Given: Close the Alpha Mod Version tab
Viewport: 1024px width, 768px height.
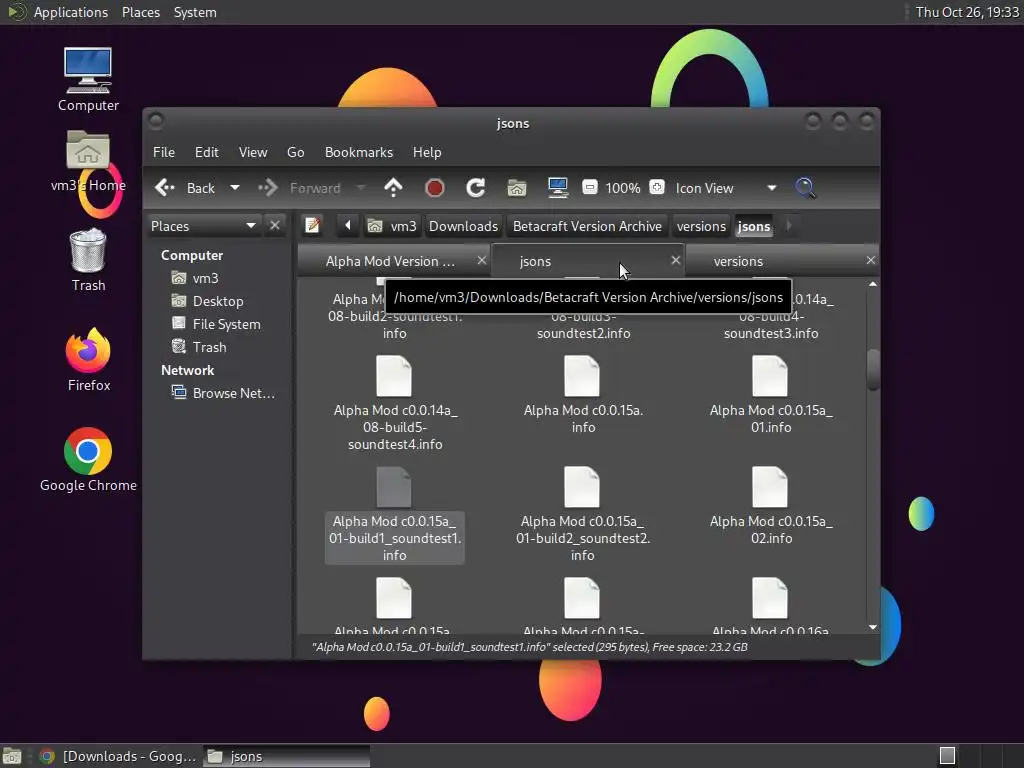Looking at the screenshot, I should click(481, 260).
